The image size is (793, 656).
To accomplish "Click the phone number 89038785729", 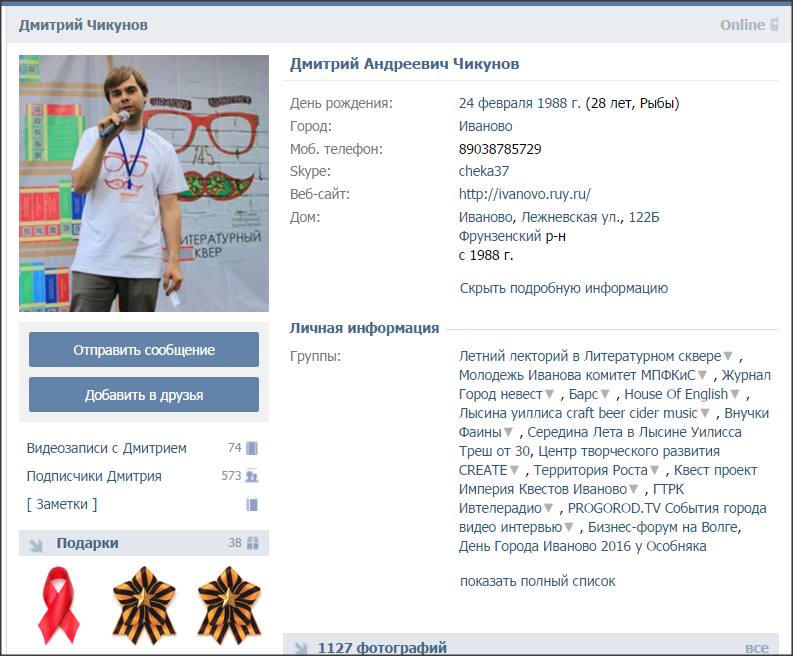I will click(500, 149).
